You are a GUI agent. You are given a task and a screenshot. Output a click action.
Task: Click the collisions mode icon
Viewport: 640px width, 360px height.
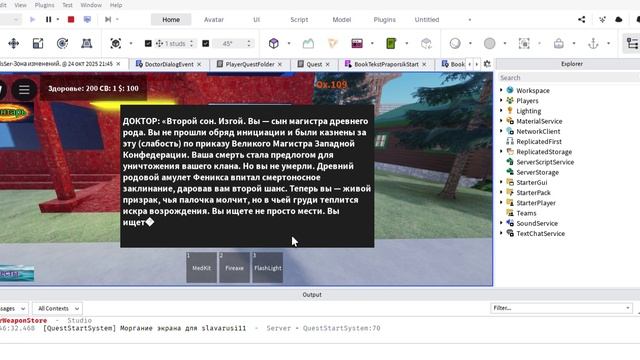tap(116, 43)
